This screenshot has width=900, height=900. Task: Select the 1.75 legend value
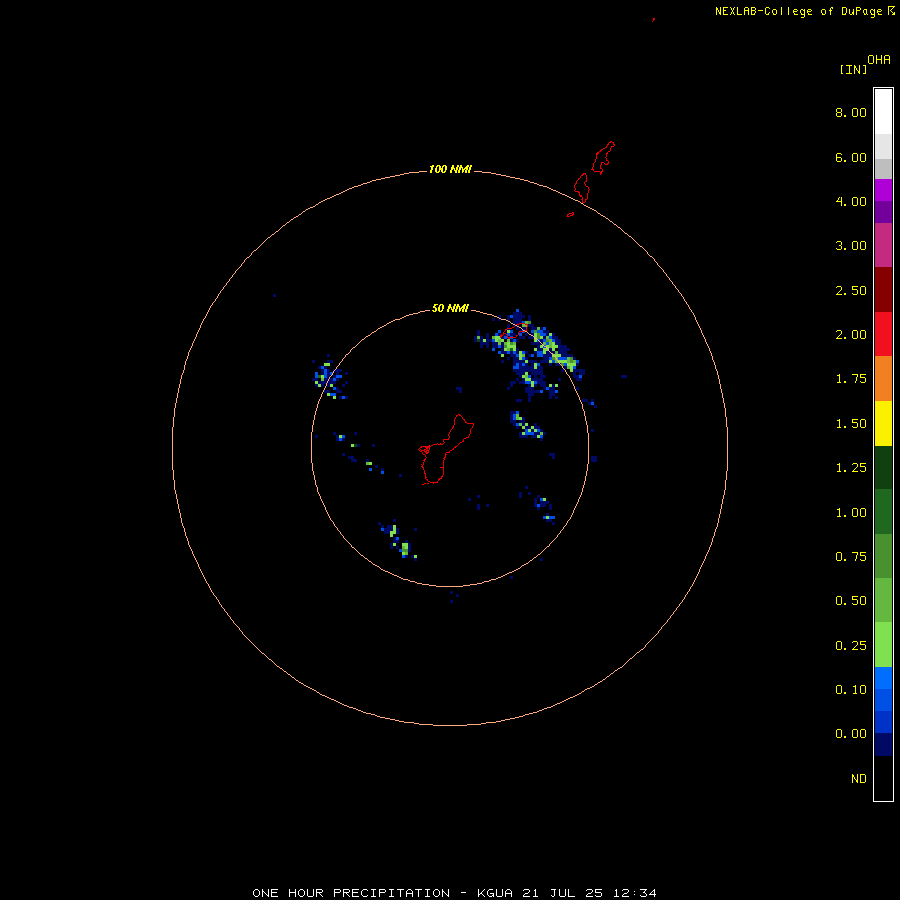[851, 379]
